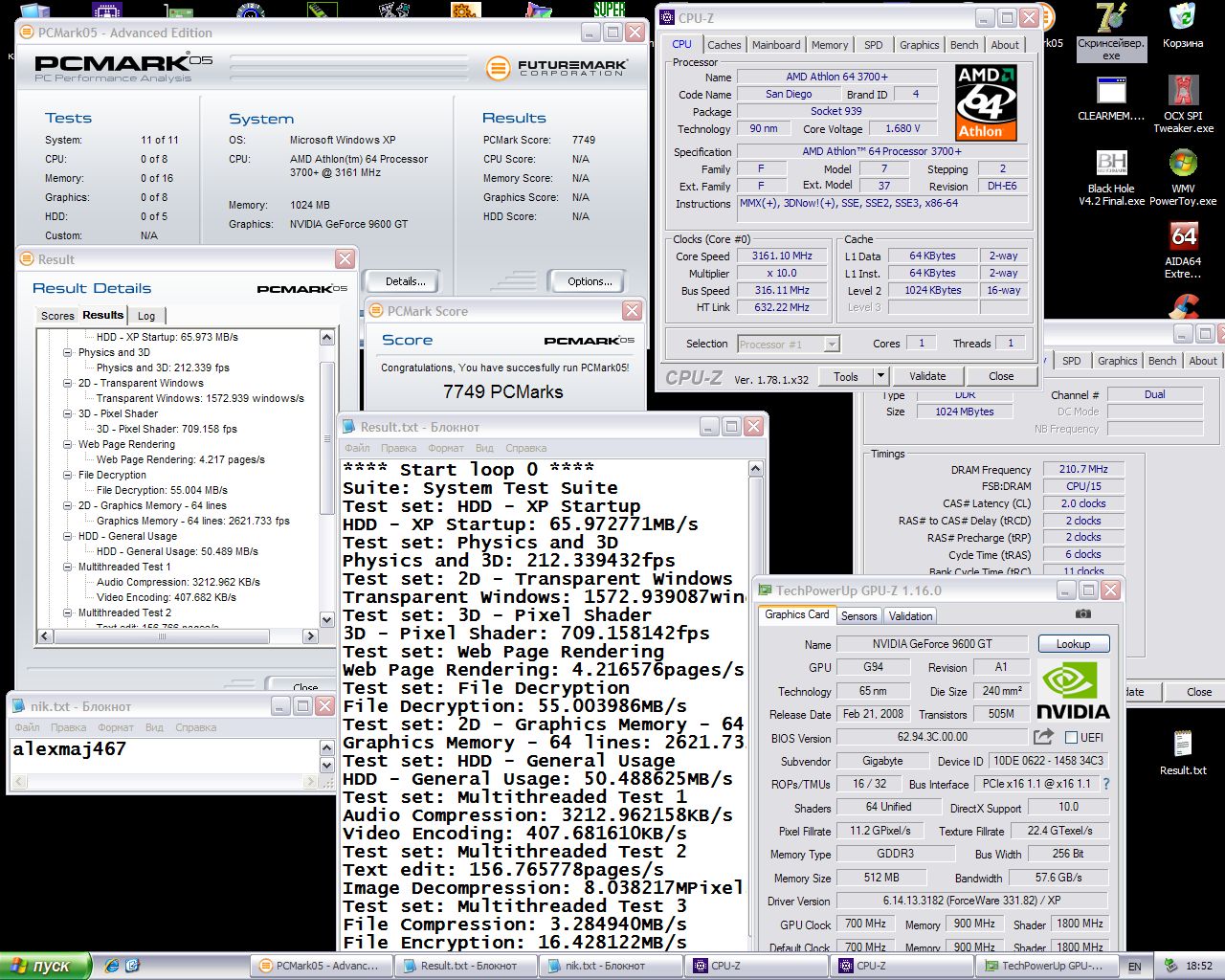The width and height of the screenshot is (1225, 980).
Task: Open the Bench tab in front CPU-Z window
Action: point(964,45)
